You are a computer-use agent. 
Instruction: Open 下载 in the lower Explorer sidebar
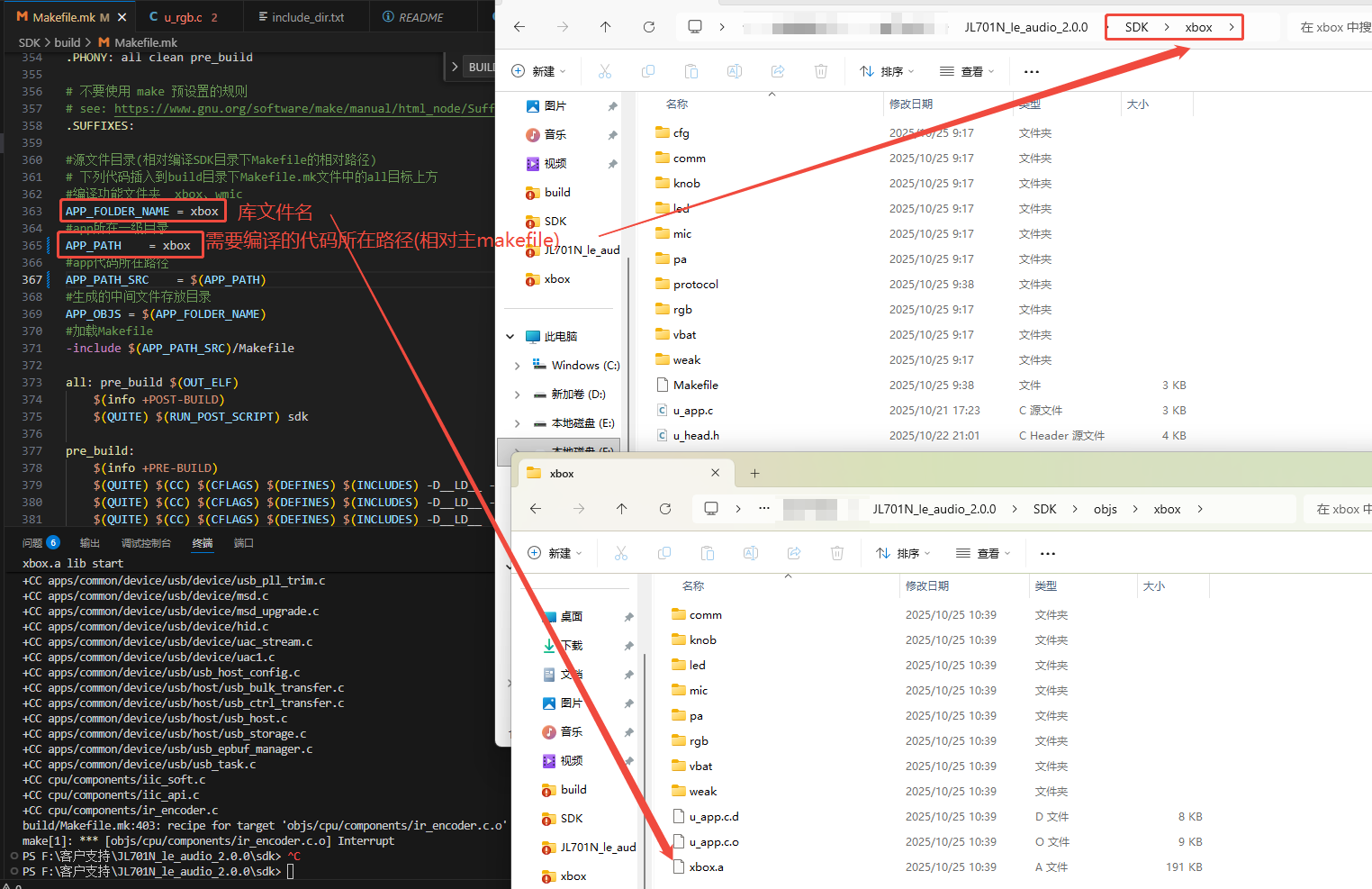[572, 646]
